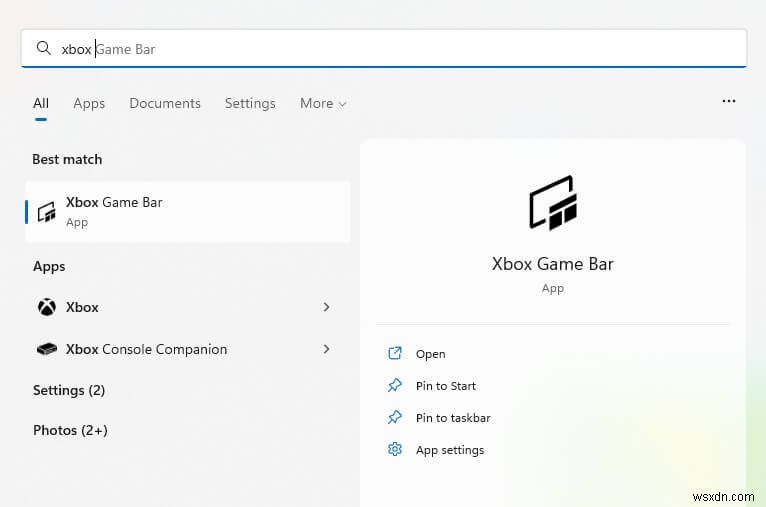
Task: Switch to the Apps filter tab
Action: click(89, 103)
